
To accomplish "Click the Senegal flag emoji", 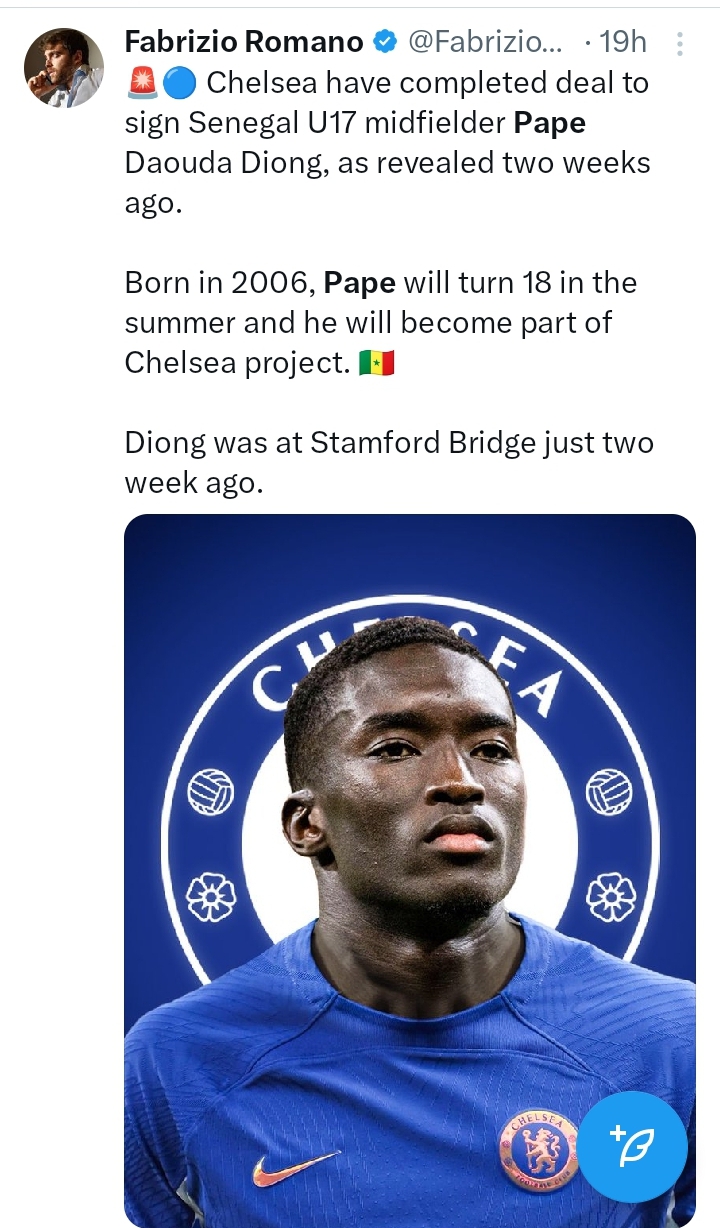I will pyautogui.click(x=377, y=363).
